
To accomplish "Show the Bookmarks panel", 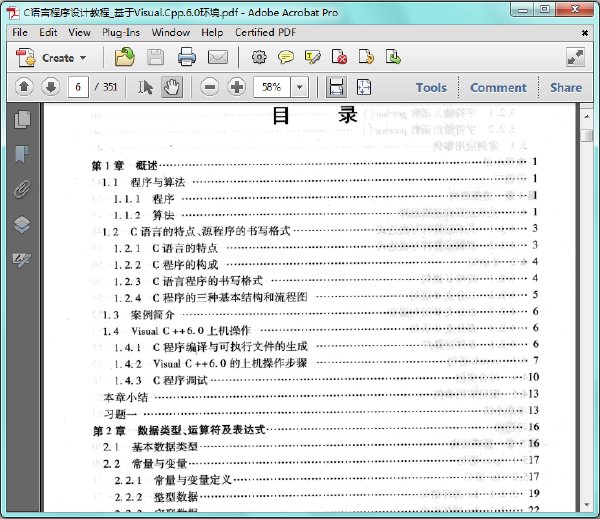I will (22, 154).
